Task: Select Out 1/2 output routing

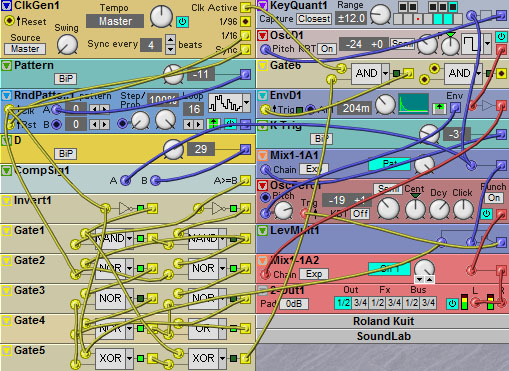Action: pos(343,303)
